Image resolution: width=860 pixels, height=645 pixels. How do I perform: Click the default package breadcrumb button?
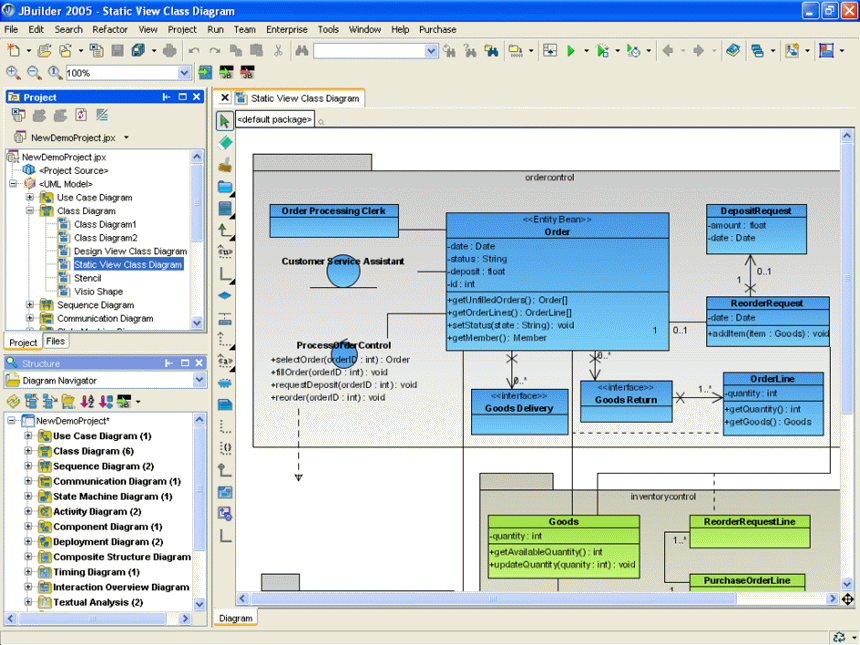275,120
